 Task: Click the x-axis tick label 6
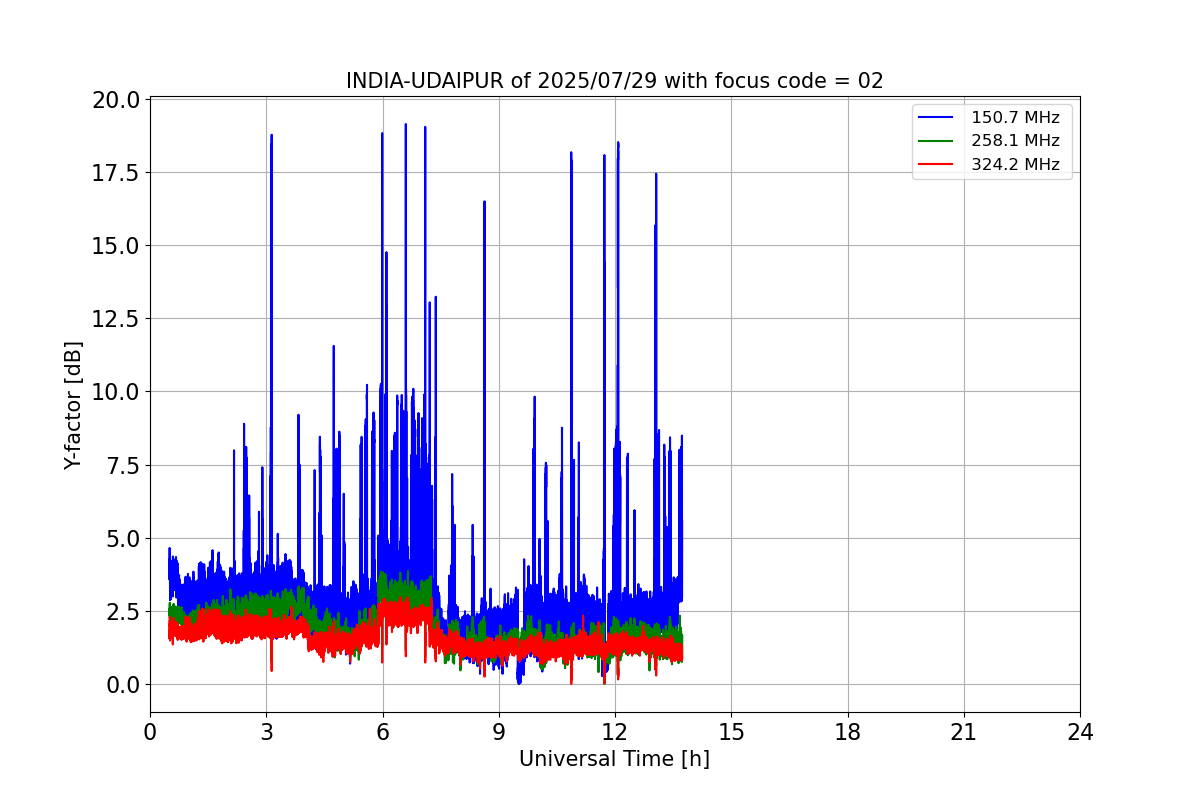tap(382, 732)
